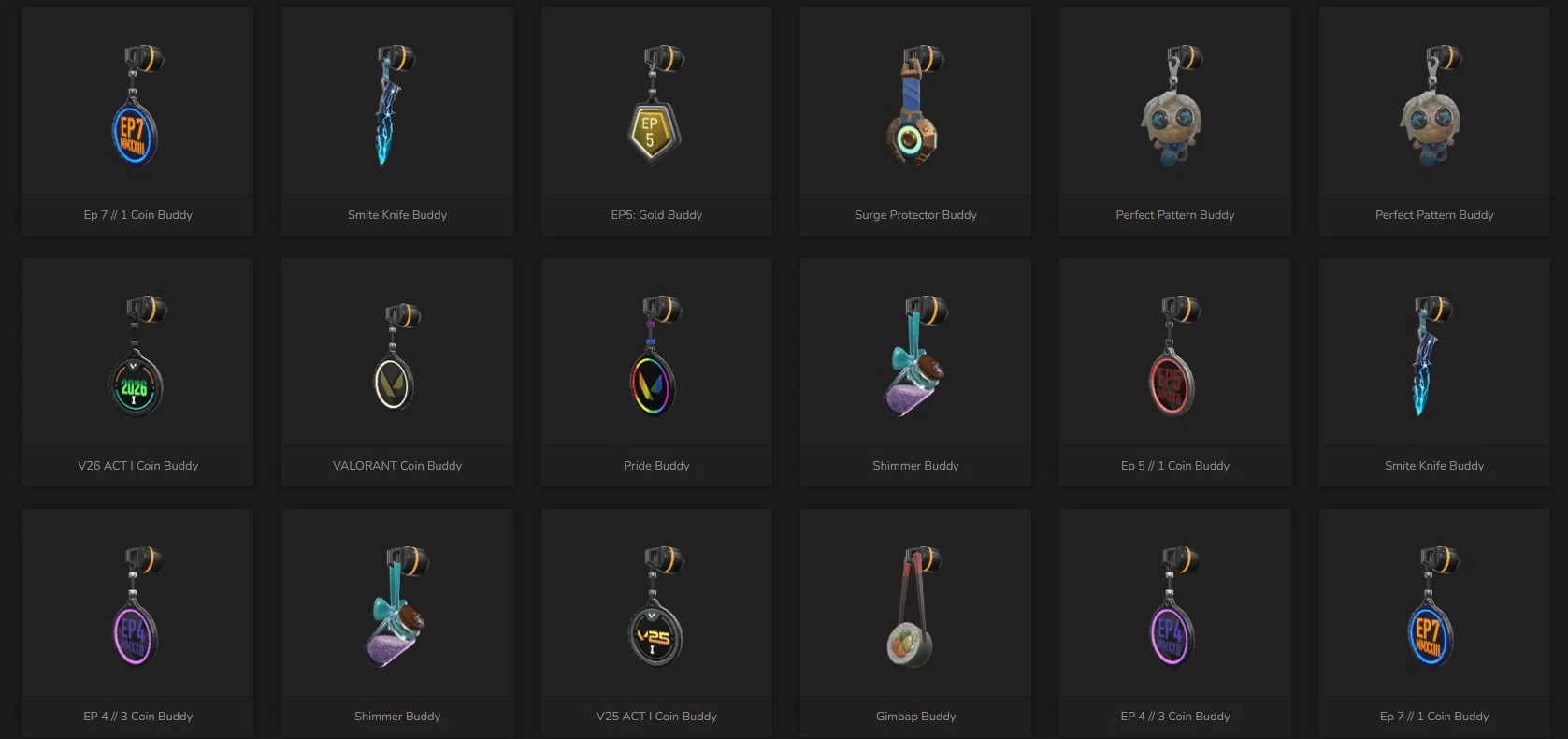Click the Pride Buddy text label

coord(656,466)
